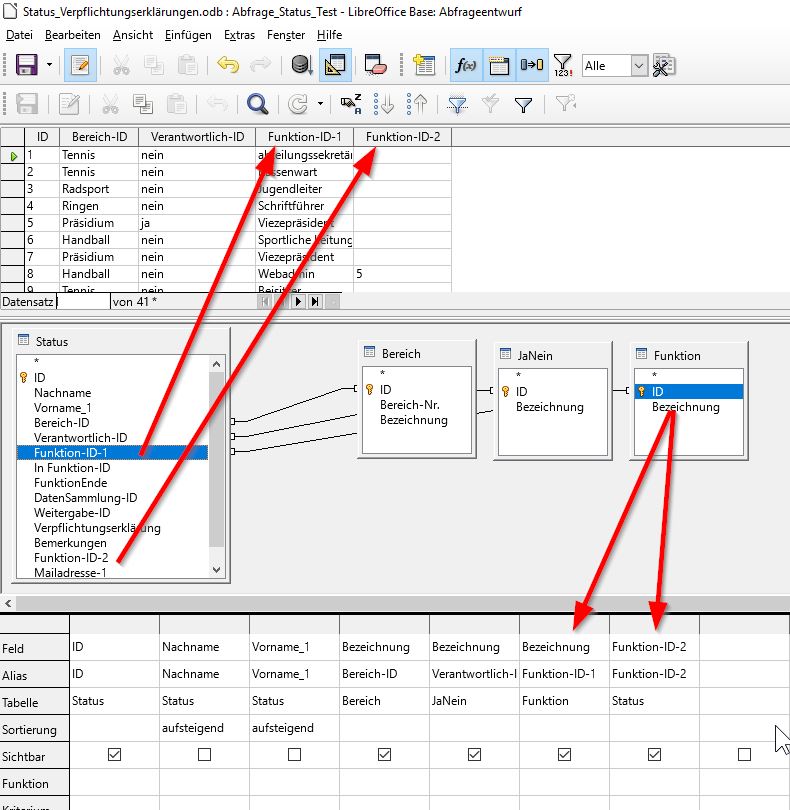Toggle Sichtbar checkbox for Funktion-ID-1 alias column
790x810 pixels.
[564, 755]
